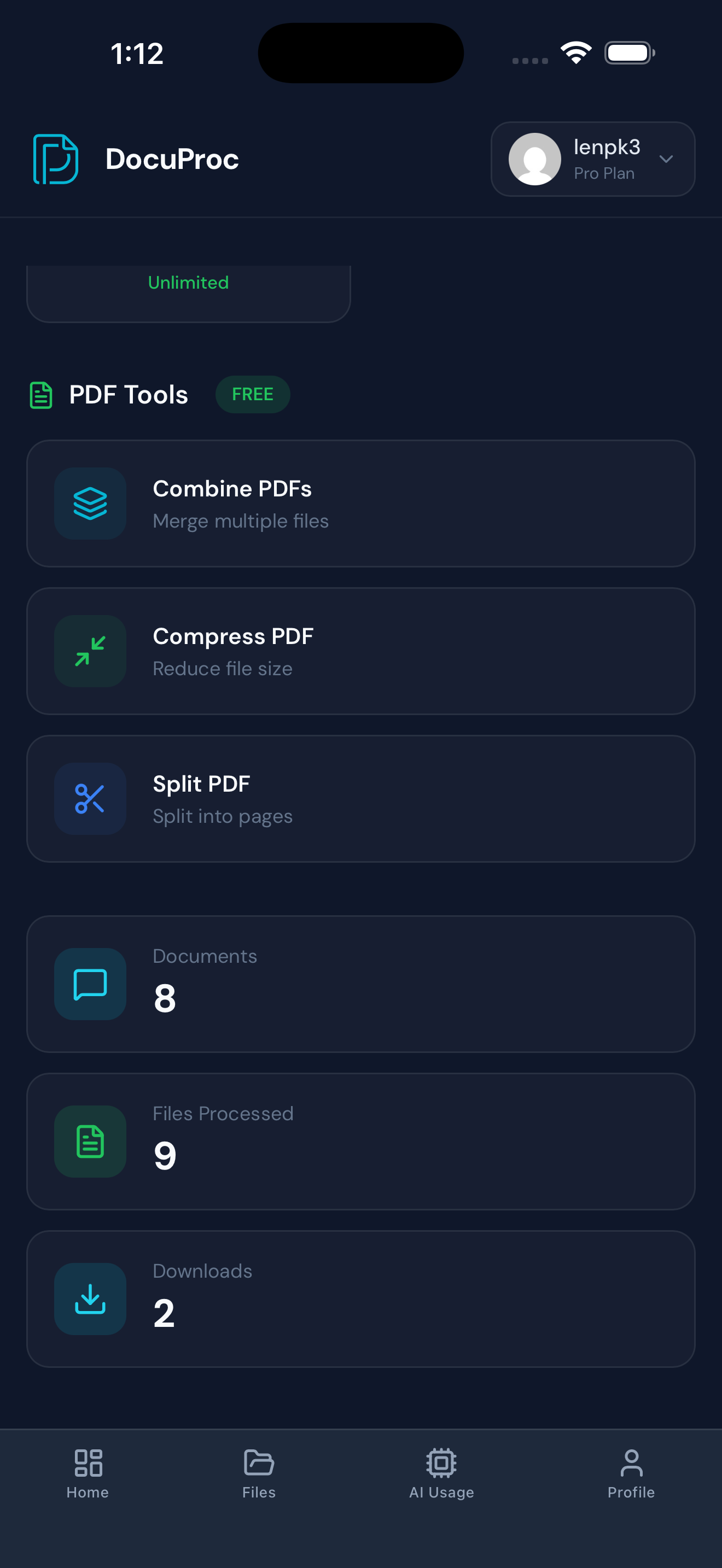Open the AI Usage tab
Viewport: 722px width, 1568px height.
pos(441,1473)
